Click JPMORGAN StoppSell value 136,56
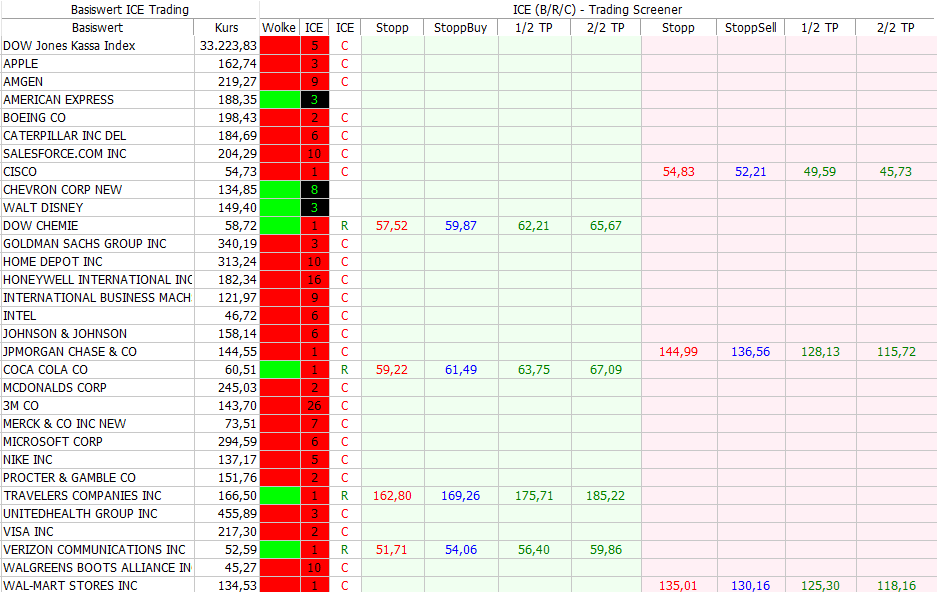Viewport: 937px width, 592px height. tap(751, 351)
